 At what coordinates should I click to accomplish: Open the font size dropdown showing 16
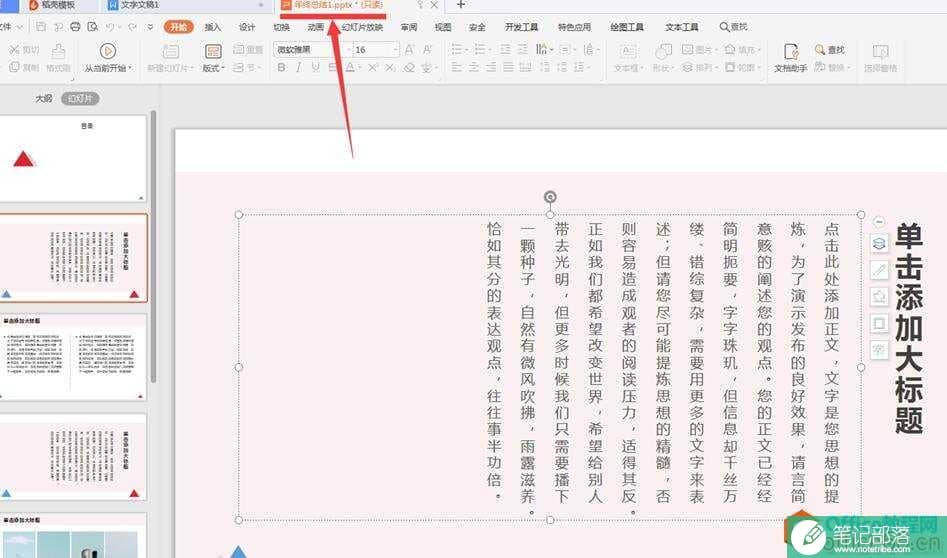click(x=396, y=50)
